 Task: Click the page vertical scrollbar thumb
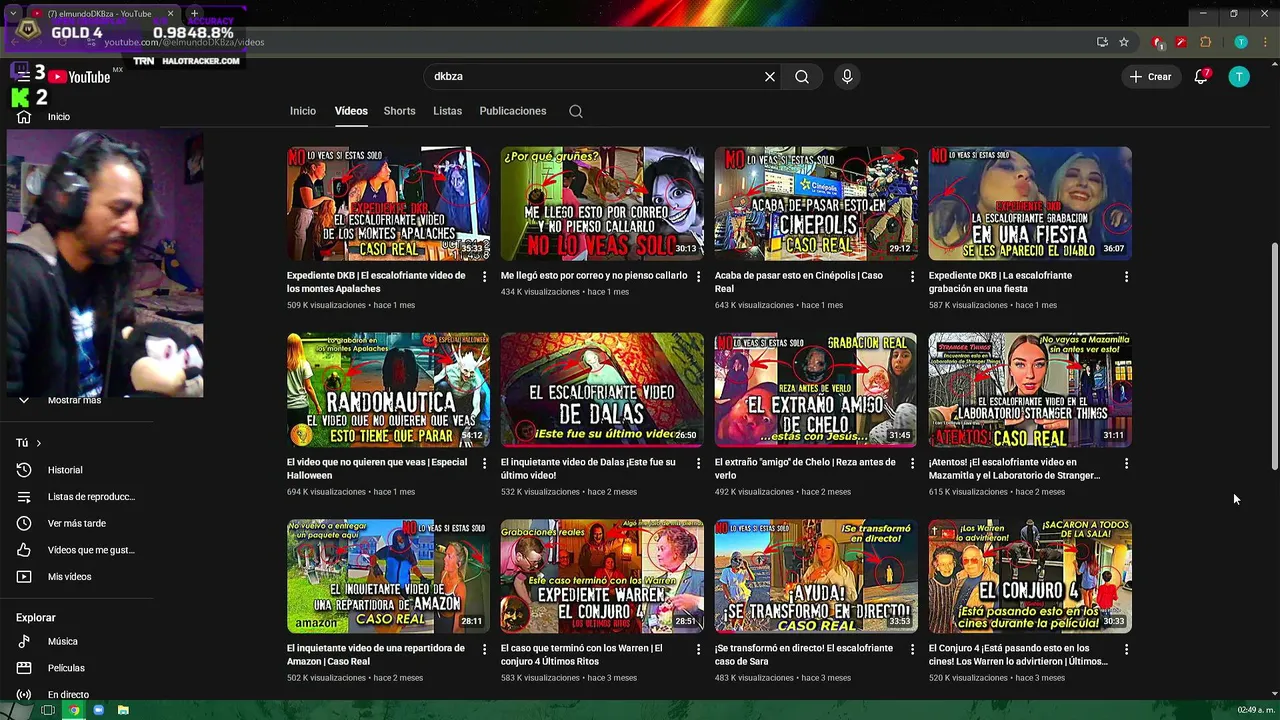click(x=1273, y=355)
